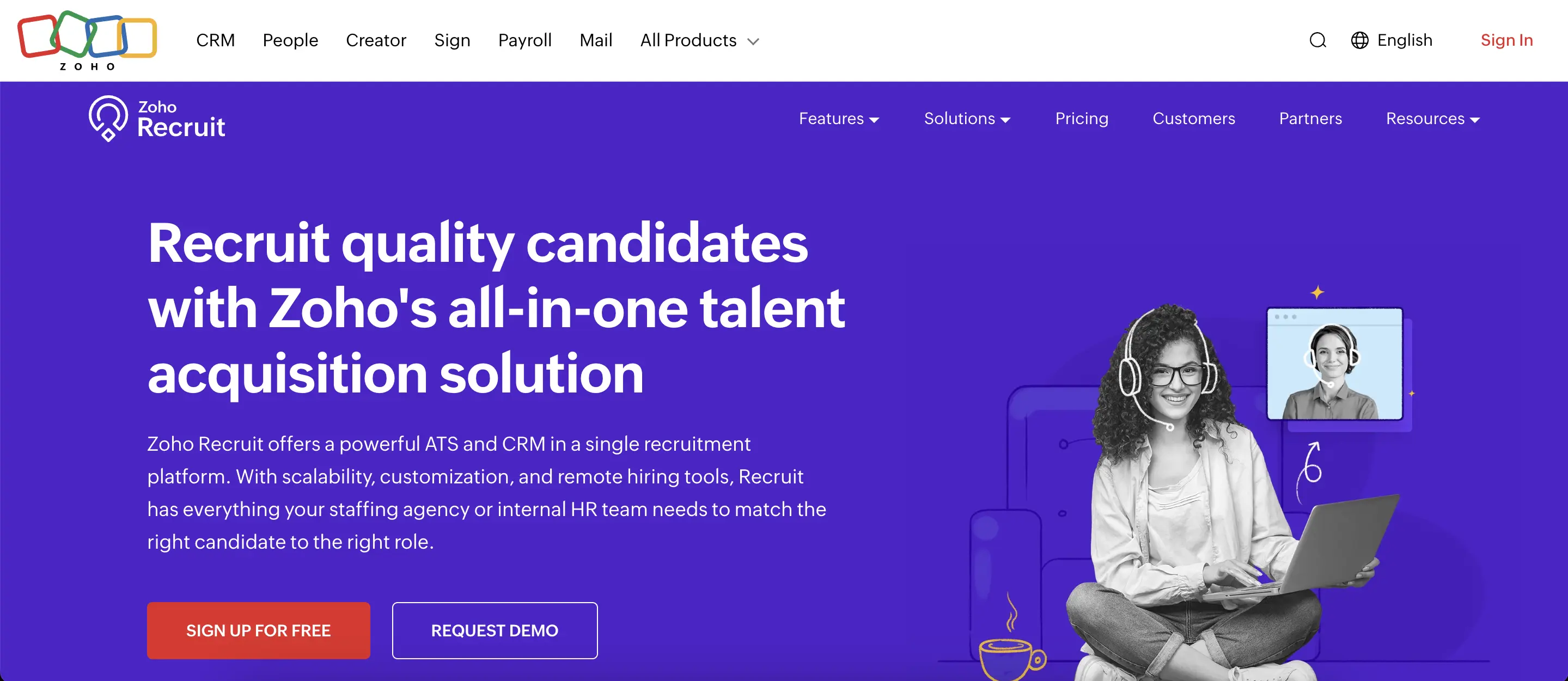Screen dimensions: 1568x681
Task: Open the search magnifier icon
Action: point(1318,40)
